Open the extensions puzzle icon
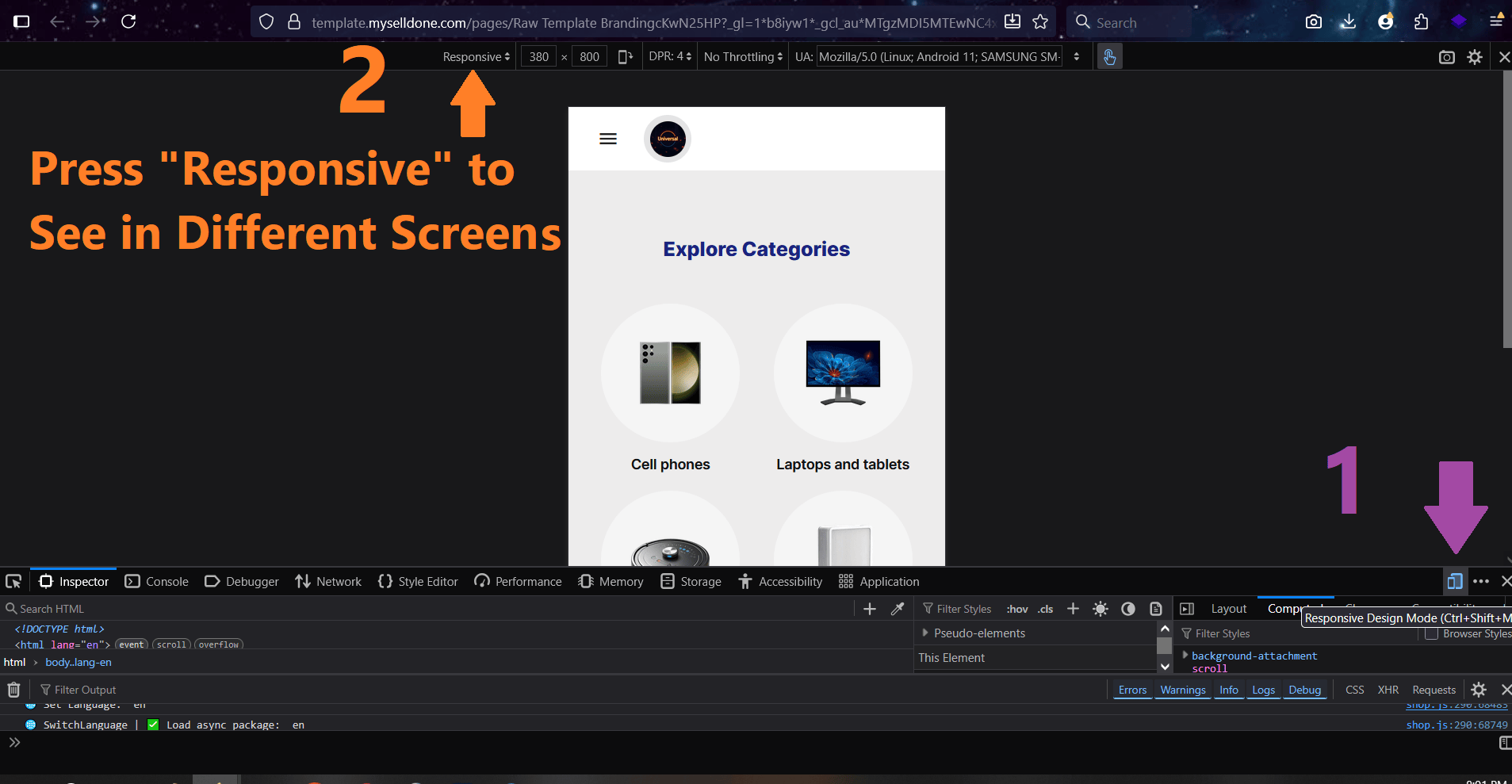Screen dimensions: 1512x784 (x=1422, y=21)
